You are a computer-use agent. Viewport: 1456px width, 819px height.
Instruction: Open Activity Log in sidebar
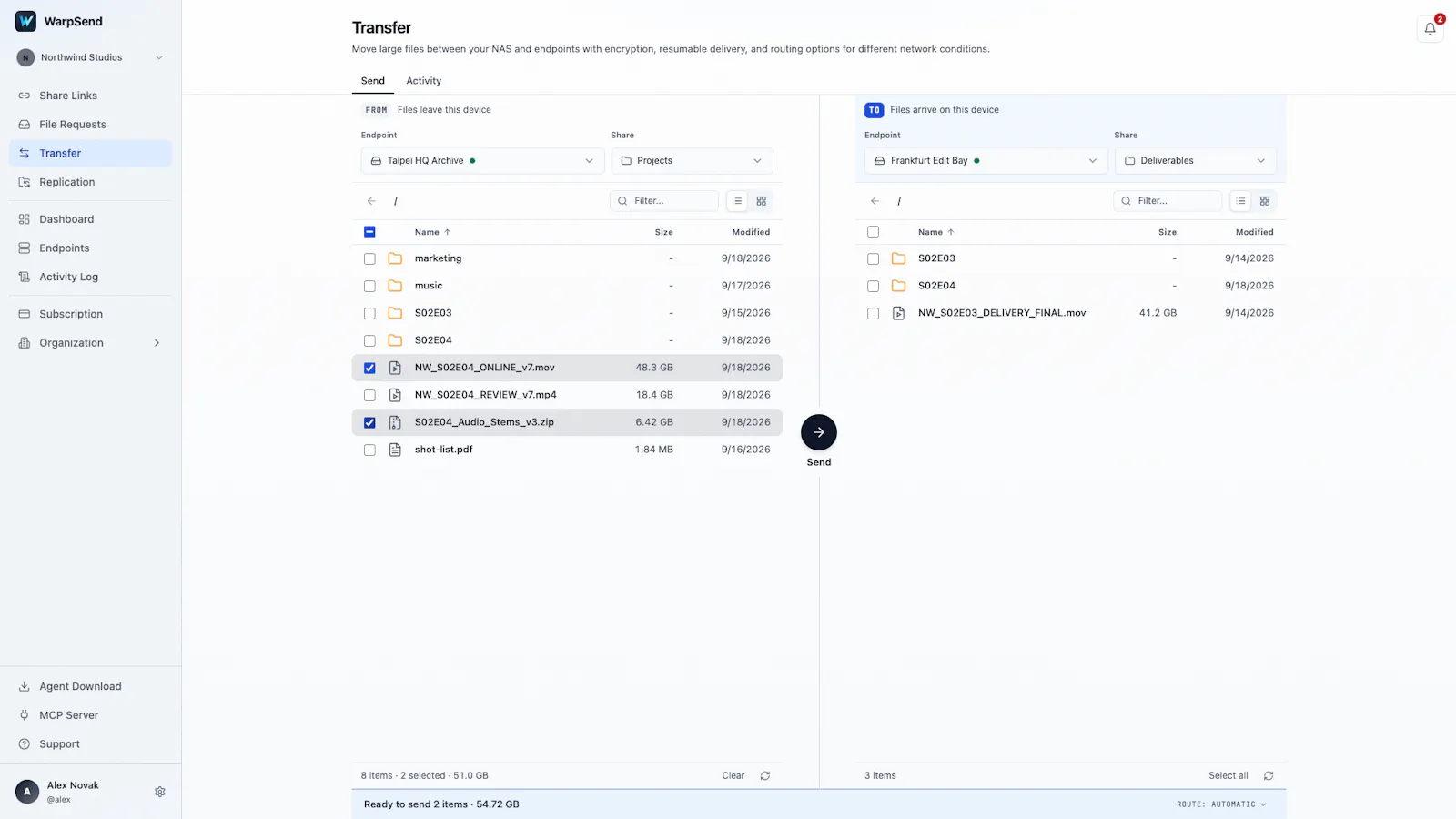[90, 277]
